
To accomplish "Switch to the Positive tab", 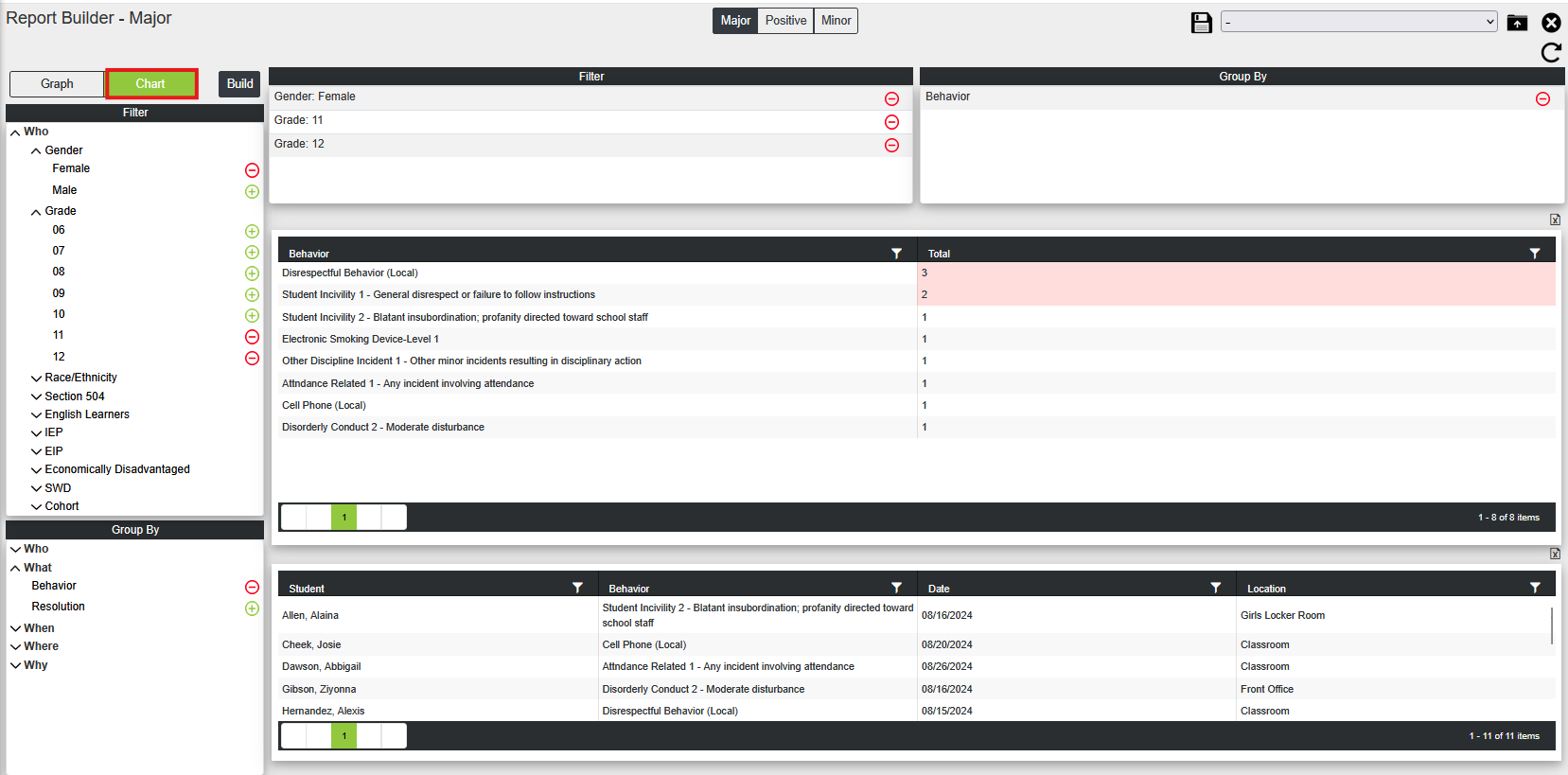I will pos(785,21).
